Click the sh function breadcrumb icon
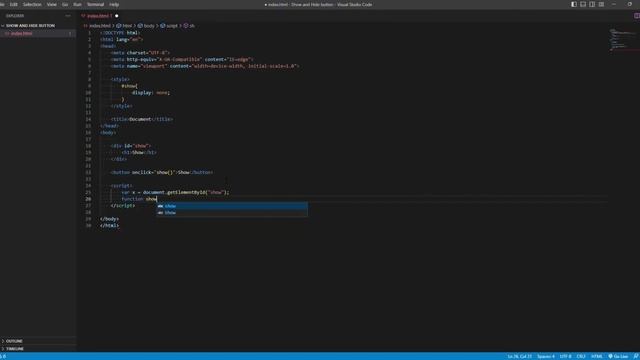Viewport: 640px width, 360px height. (x=186, y=26)
